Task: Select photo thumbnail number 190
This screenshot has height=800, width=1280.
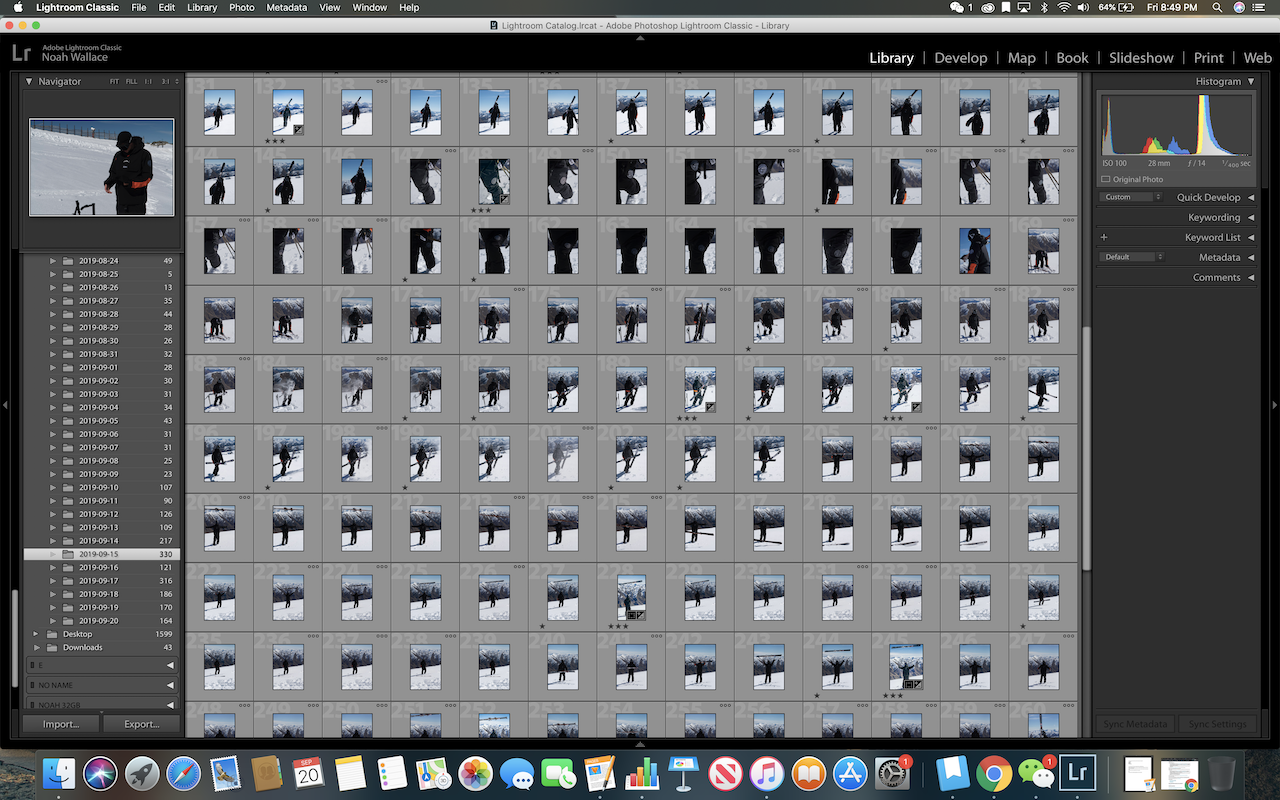Action: click(700, 389)
